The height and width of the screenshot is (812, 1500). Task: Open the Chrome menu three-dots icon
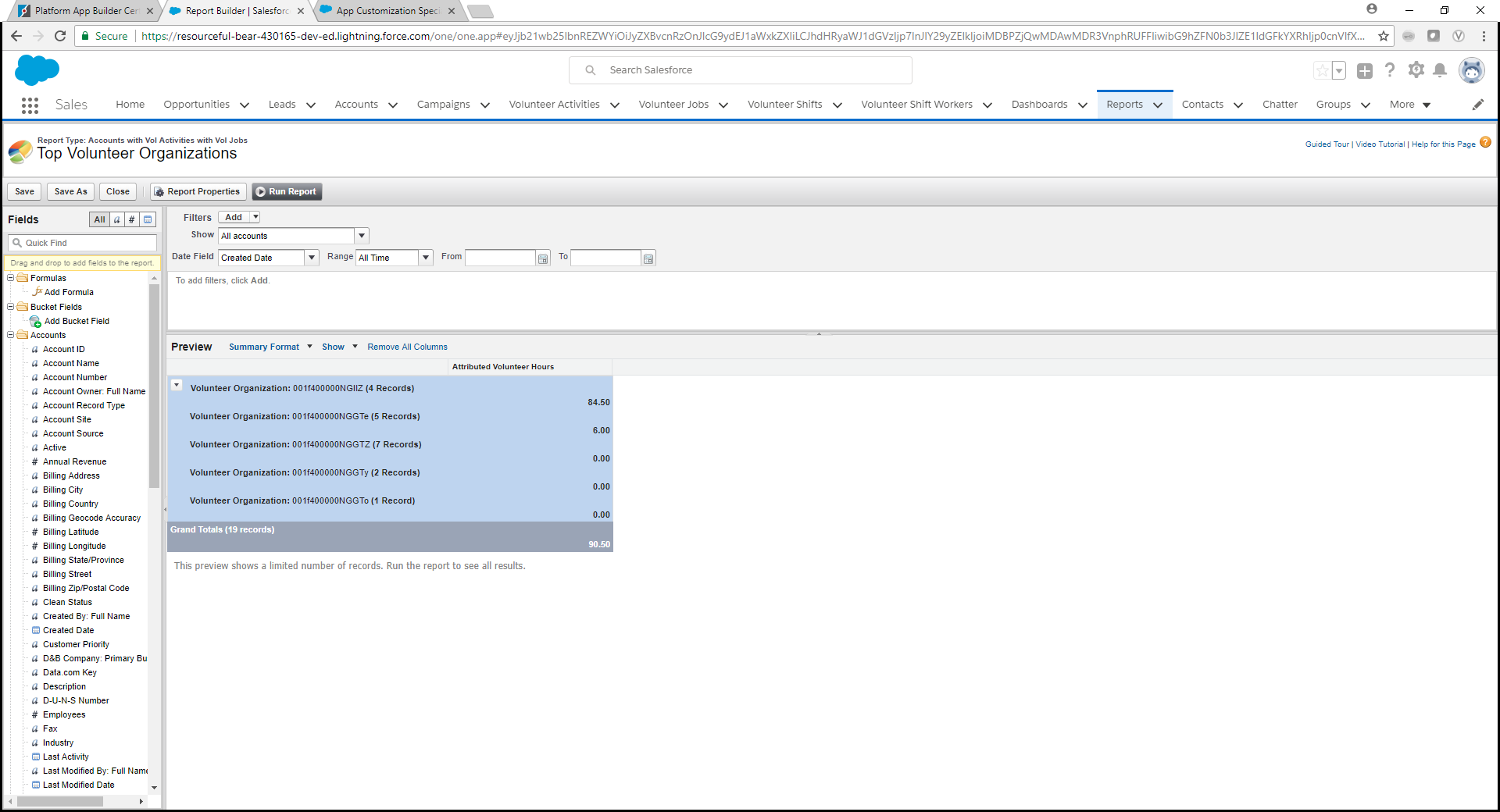(1484, 36)
